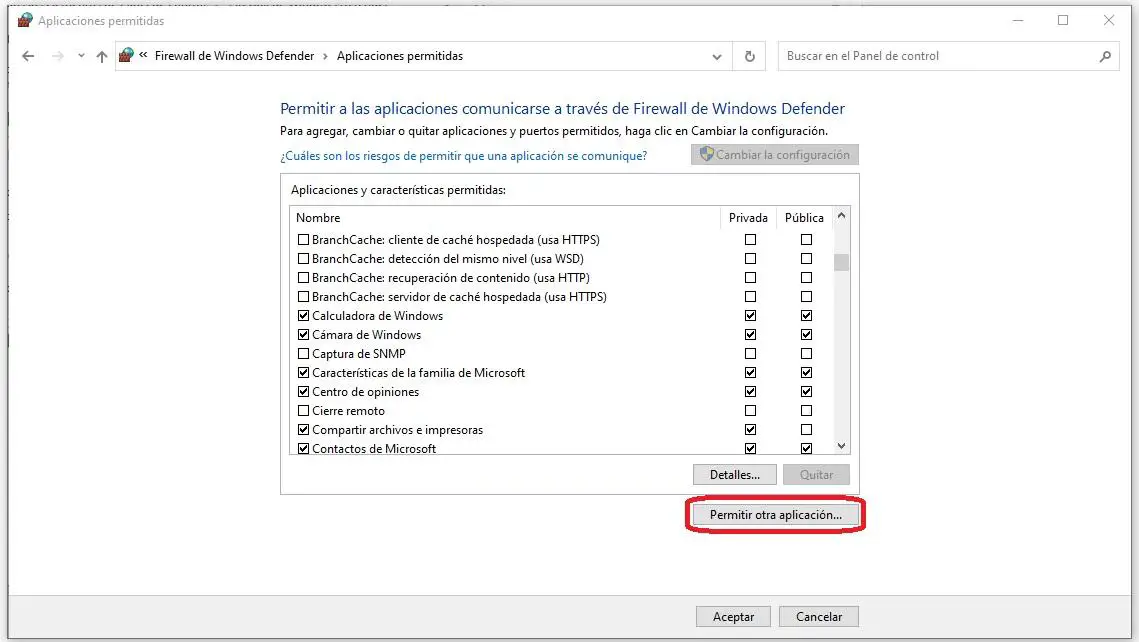Select the Centro de opiniones row text
The width and height of the screenshot is (1139, 642).
click(365, 392)
